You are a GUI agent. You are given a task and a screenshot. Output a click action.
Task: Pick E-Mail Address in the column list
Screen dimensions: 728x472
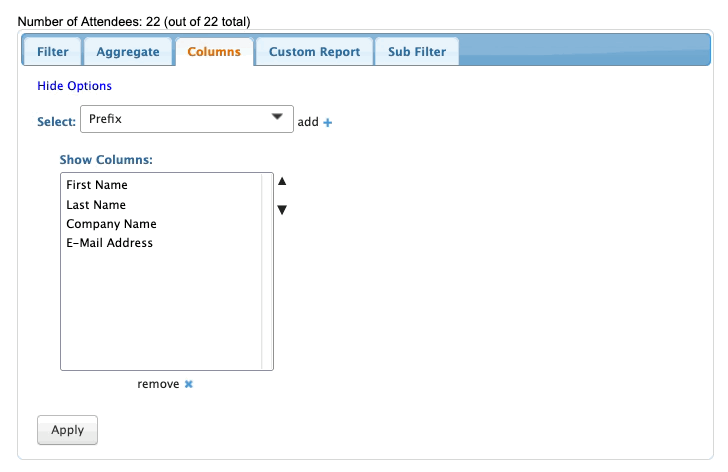point(109,243)
